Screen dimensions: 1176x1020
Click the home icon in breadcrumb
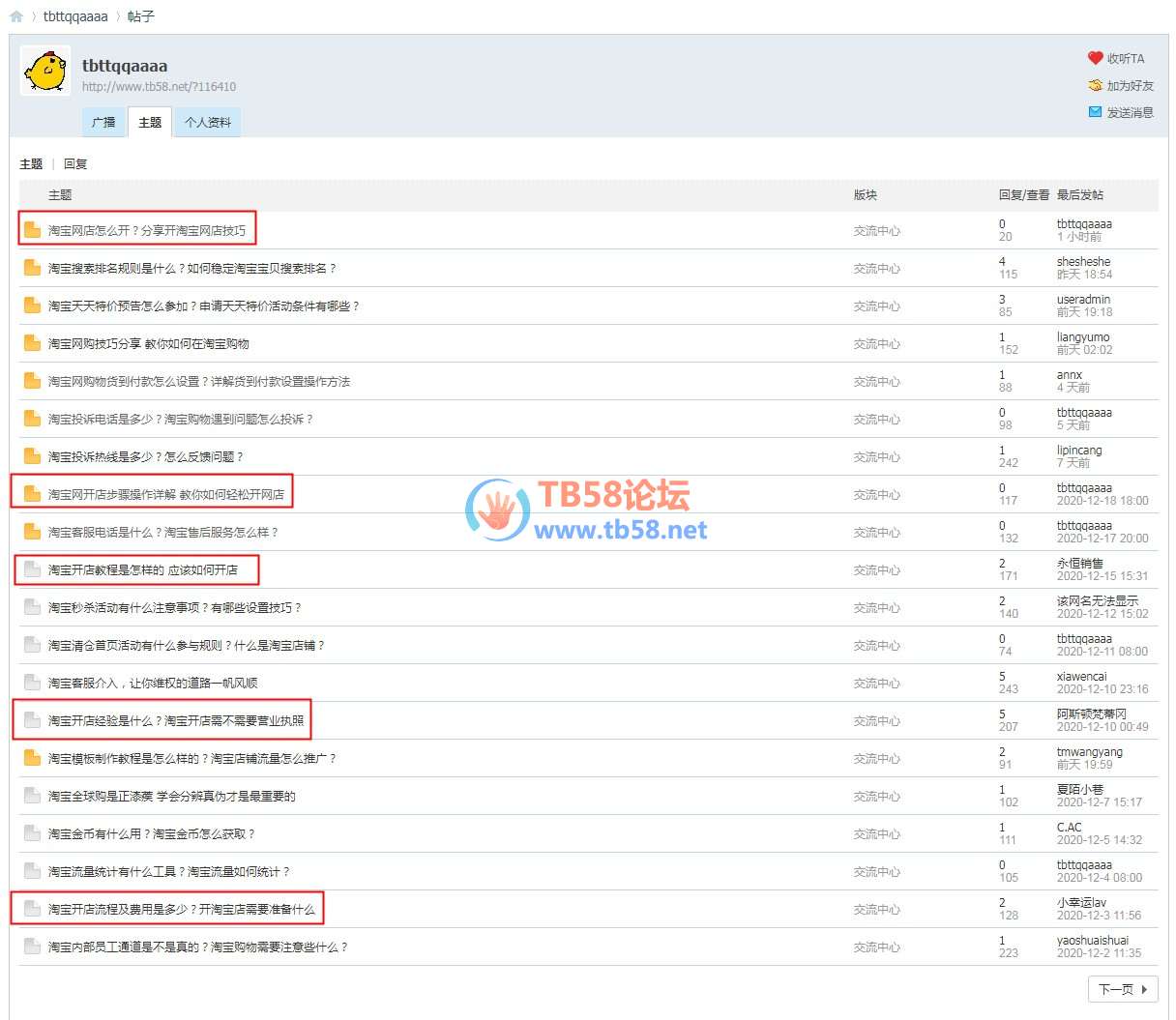pyautogui.click(x=16, y=16)
